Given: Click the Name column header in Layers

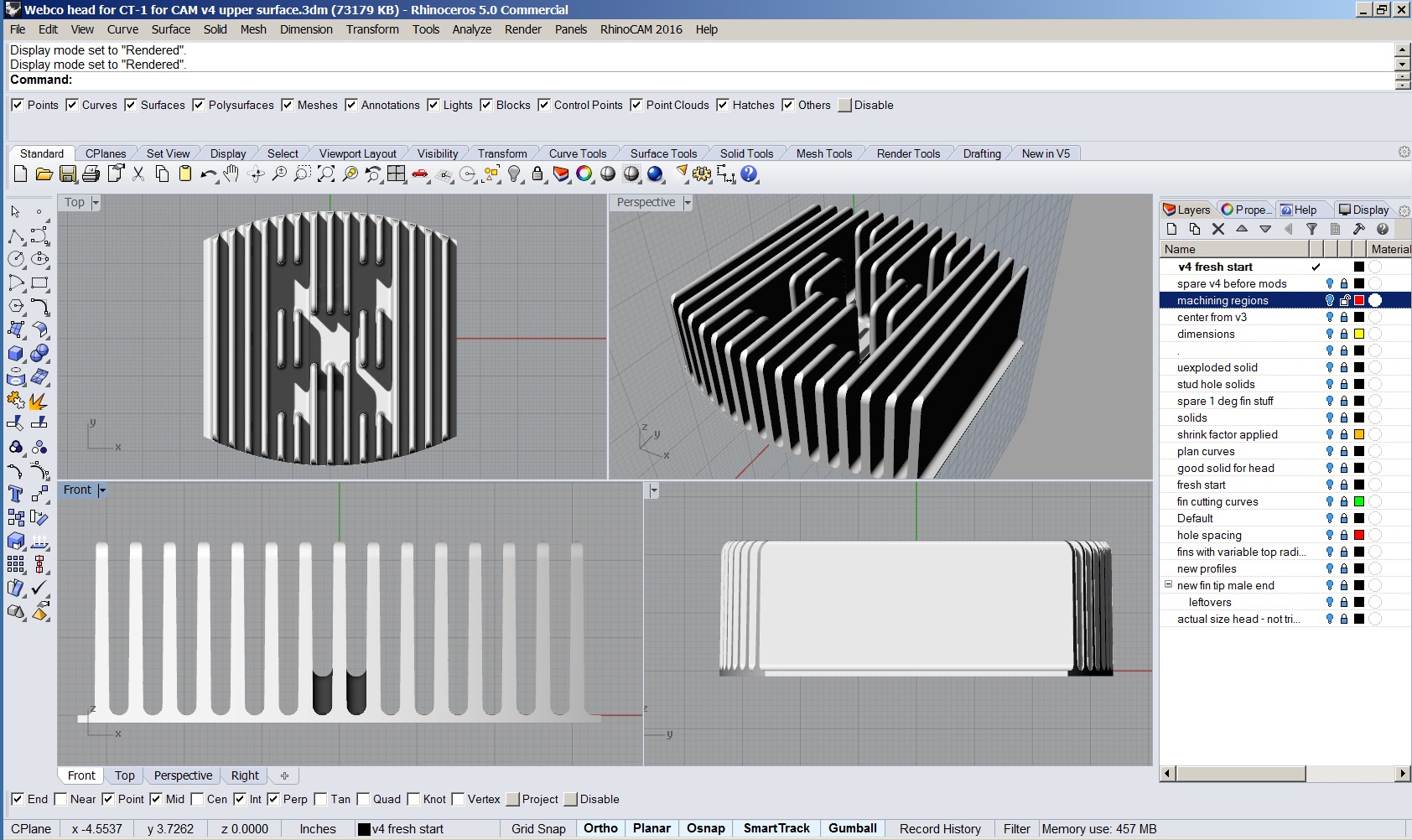Looking at the screenshot, I should point(1234,249).
